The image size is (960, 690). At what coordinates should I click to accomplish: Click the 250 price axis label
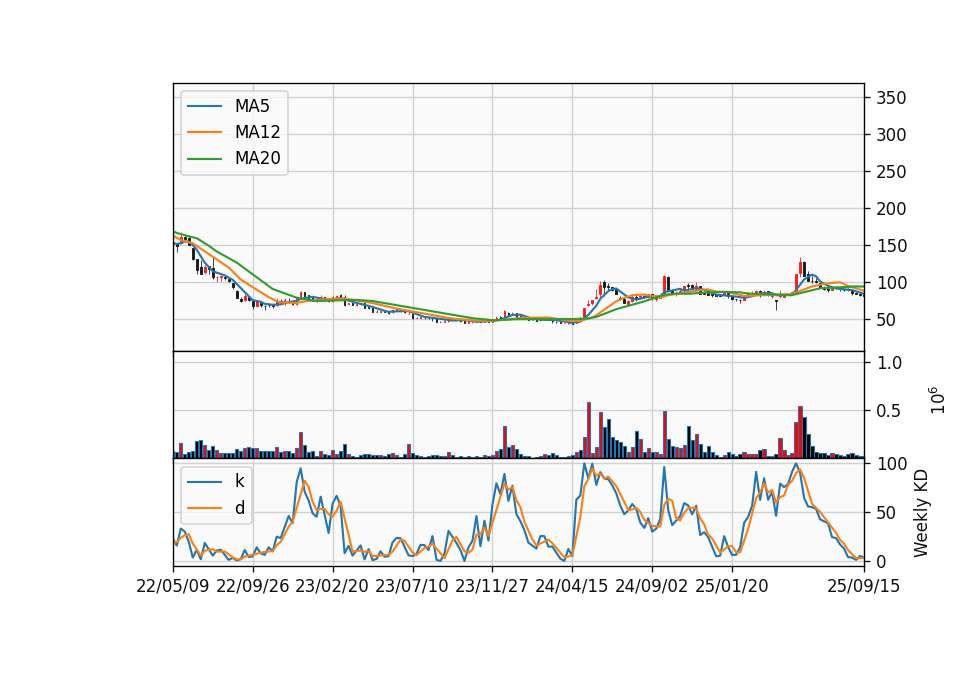pos(891,172)
